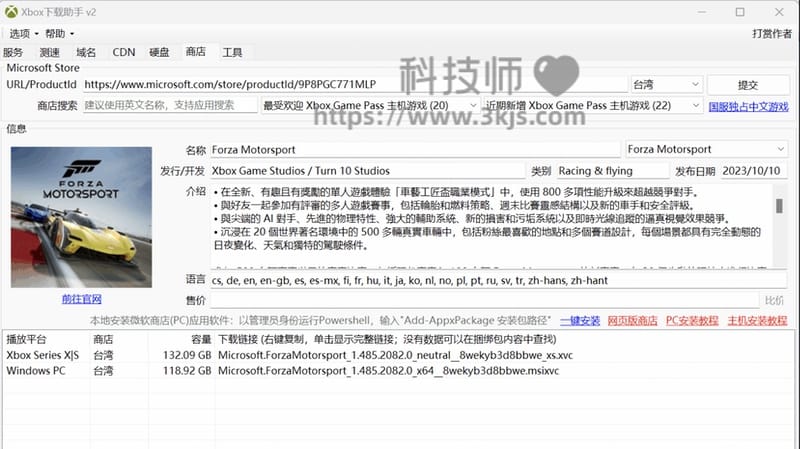Open the PC安装教程 link
This screenshot has width=800, height=449.
pos(692,320)
